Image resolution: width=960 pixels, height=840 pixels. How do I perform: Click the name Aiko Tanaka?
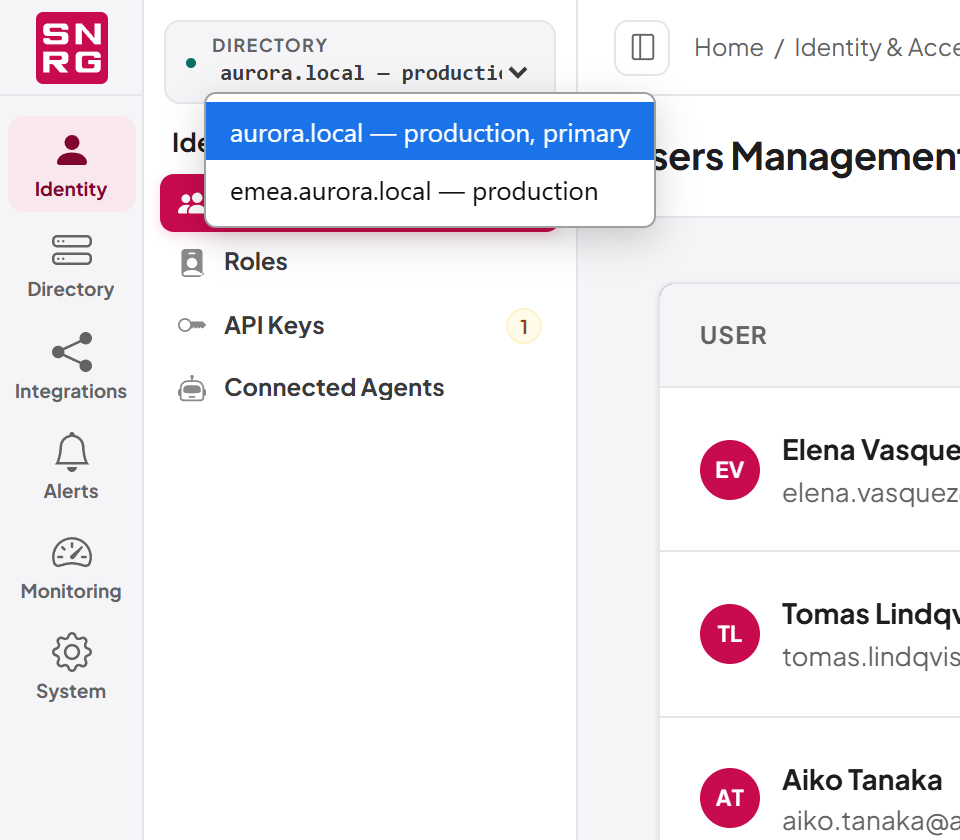pyautogui.click(x=862, y=779)
